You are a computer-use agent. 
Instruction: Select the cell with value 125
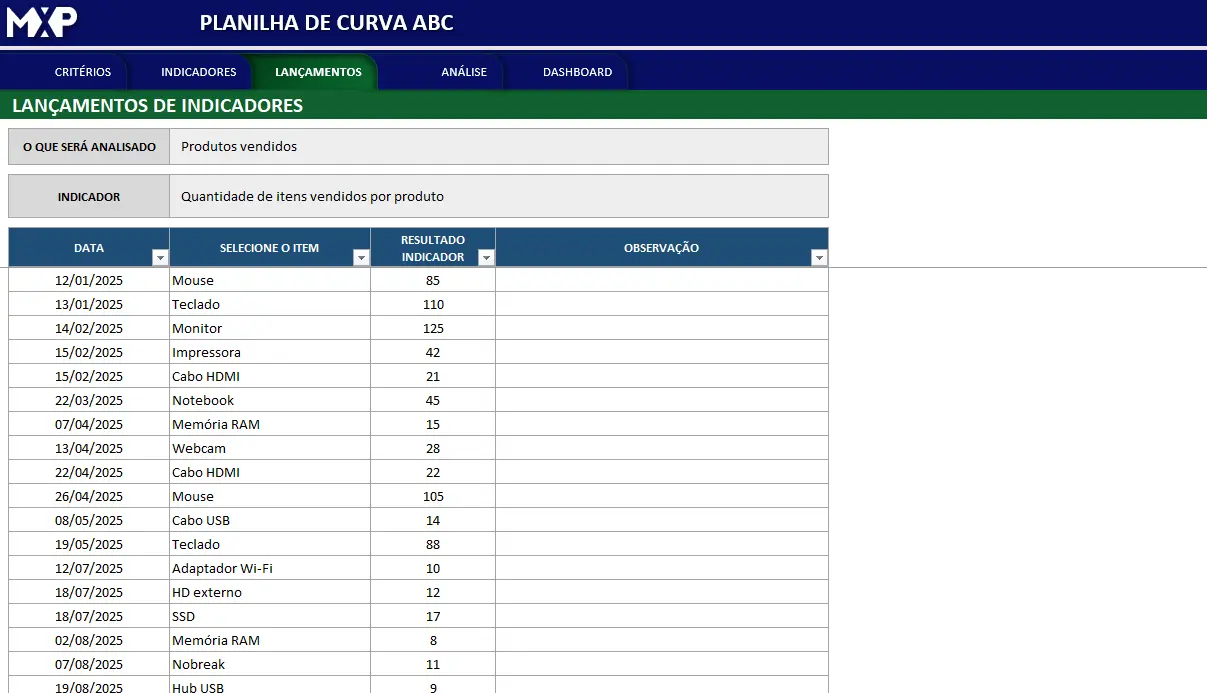432,328
